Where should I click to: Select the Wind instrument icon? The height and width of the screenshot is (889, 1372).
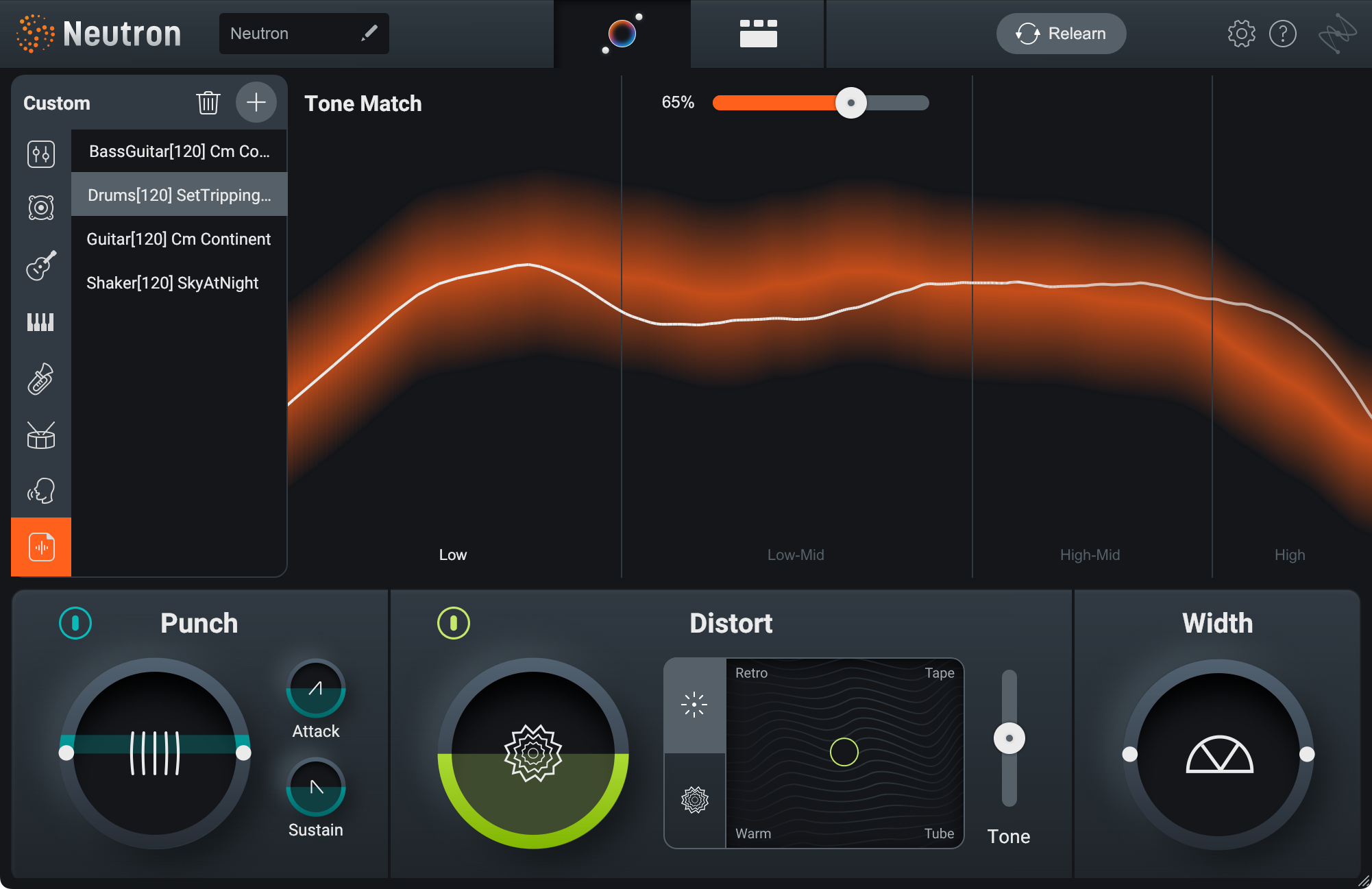(40, 379)
